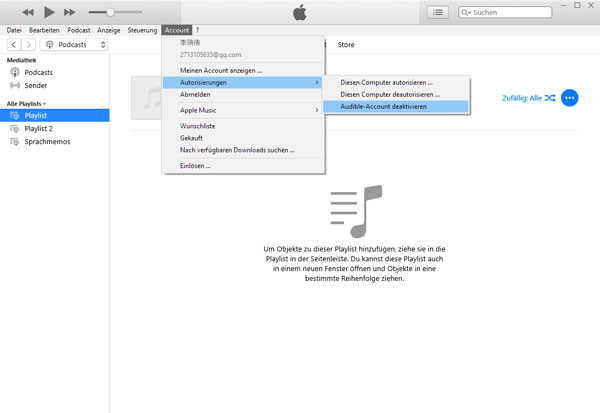The height and width of the screenshot is (413, 600).
Task: Click the Sprachmemos list icon
Action: (15, 142)
